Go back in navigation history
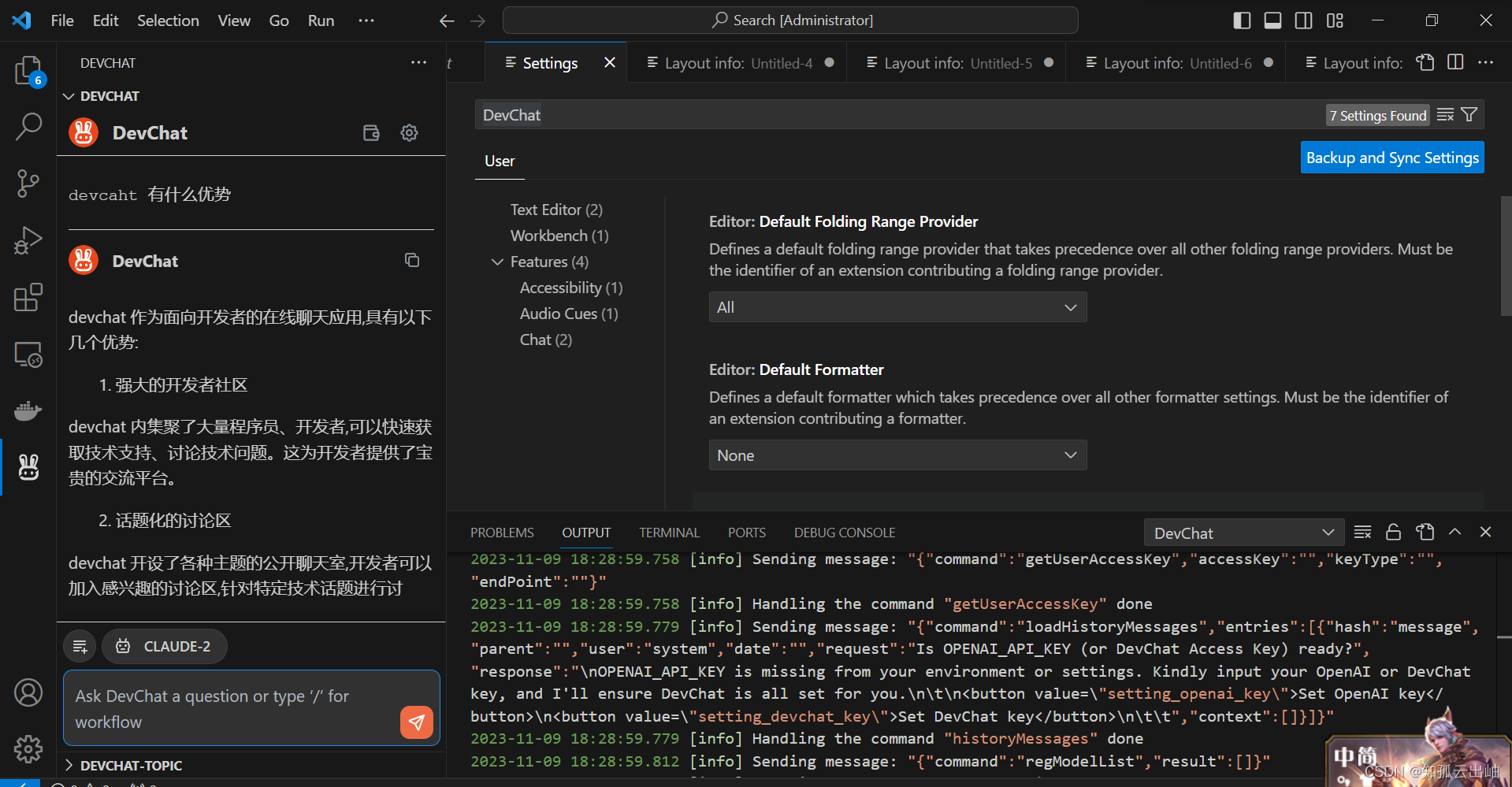 [x=447, y=20]
